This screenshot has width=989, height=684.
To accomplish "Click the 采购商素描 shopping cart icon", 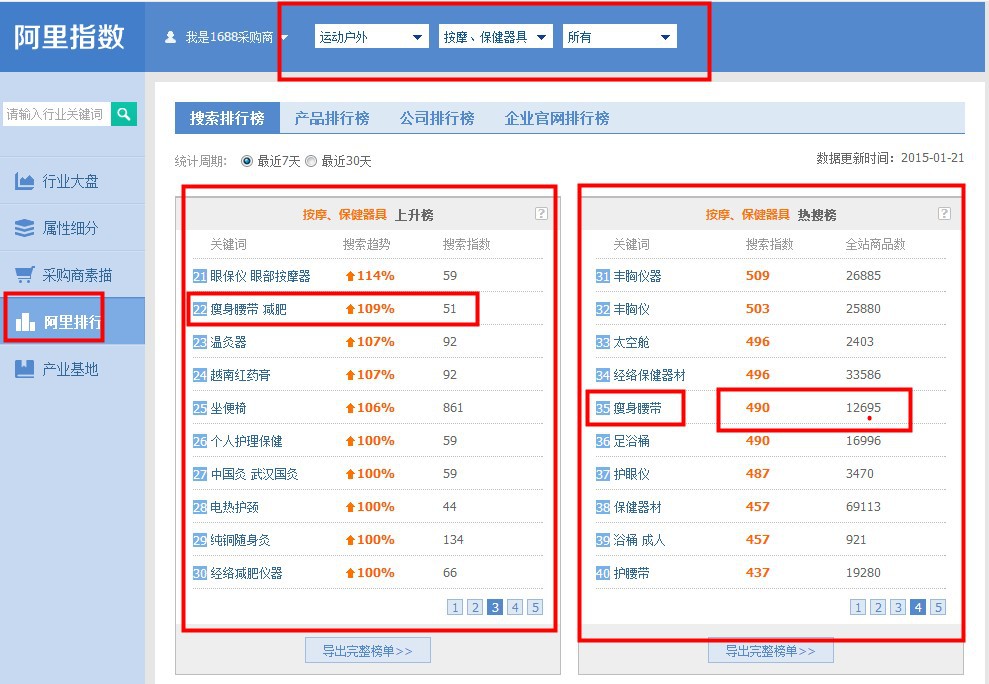I will pyautogui.click(x=24, y=274).
